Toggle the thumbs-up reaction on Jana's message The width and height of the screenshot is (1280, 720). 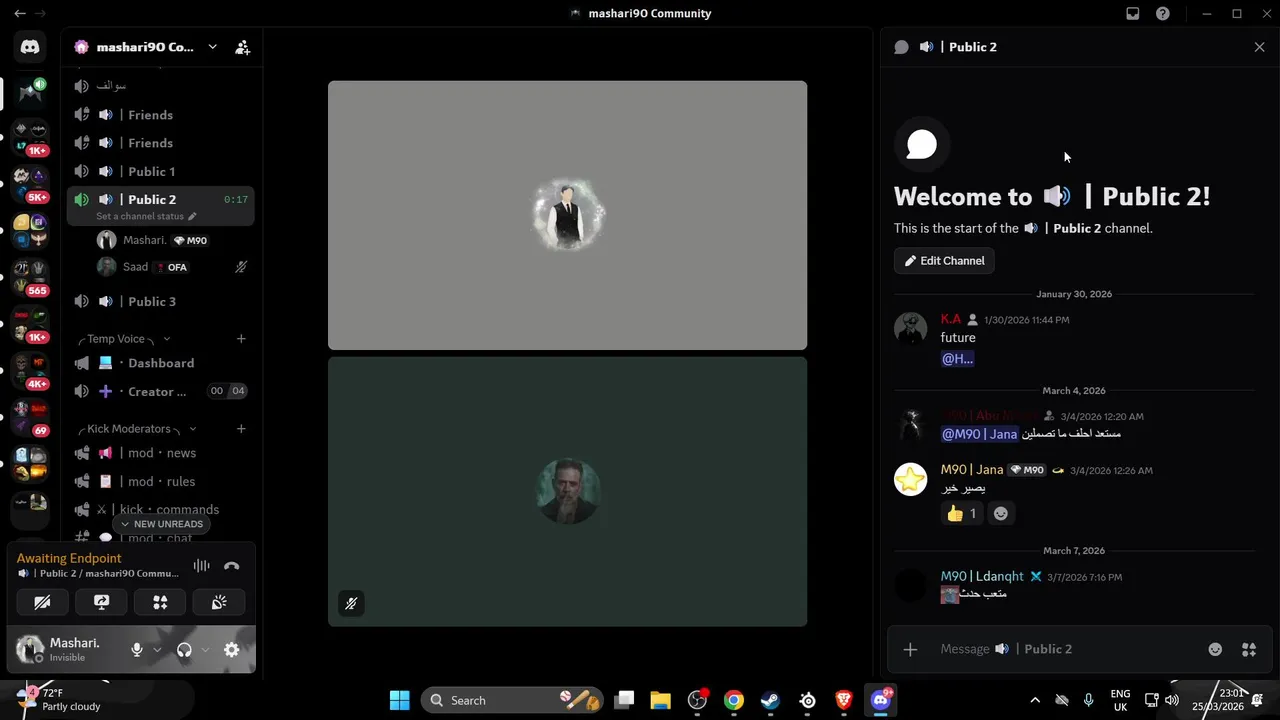click(x=961, y=513)
